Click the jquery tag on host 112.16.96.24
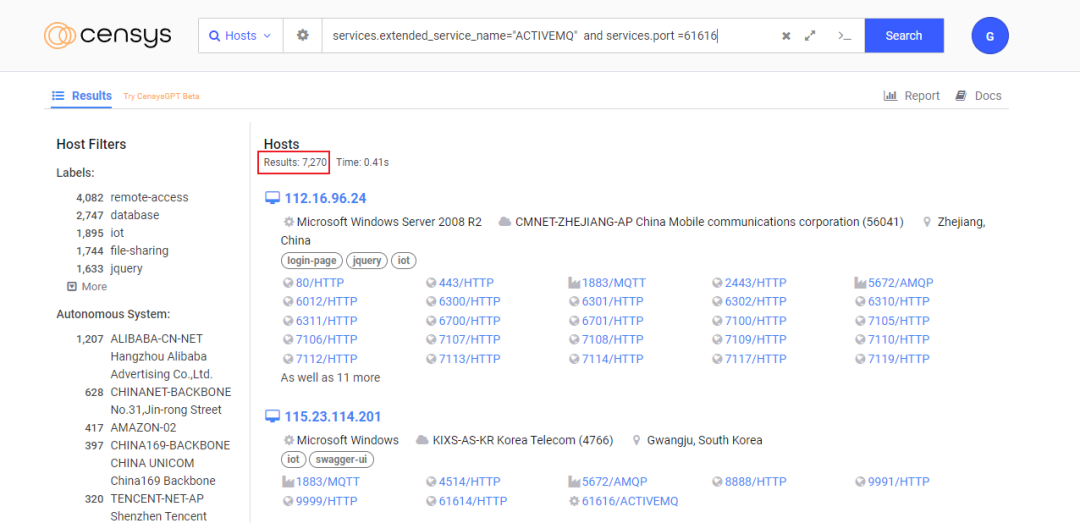This screenshot has height=523, width=1080. click(367, 260)
